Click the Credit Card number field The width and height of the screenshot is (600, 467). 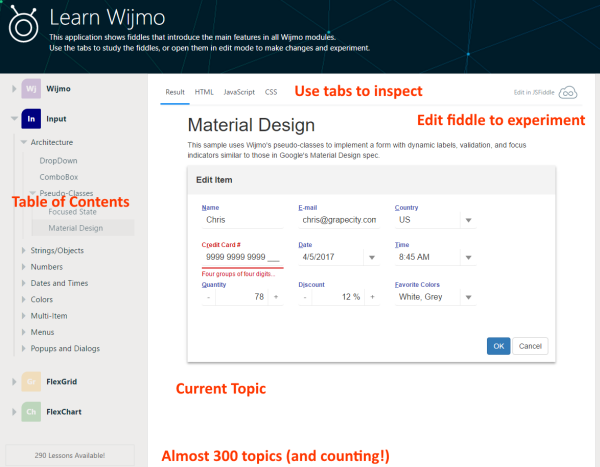pyautogui.click(x=243, y=257)
